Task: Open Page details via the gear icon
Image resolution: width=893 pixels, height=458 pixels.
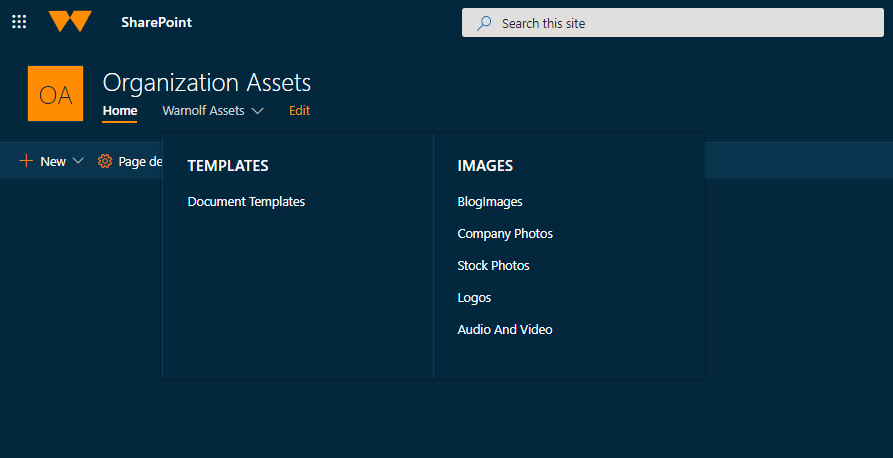Action: tap(105, 161)
